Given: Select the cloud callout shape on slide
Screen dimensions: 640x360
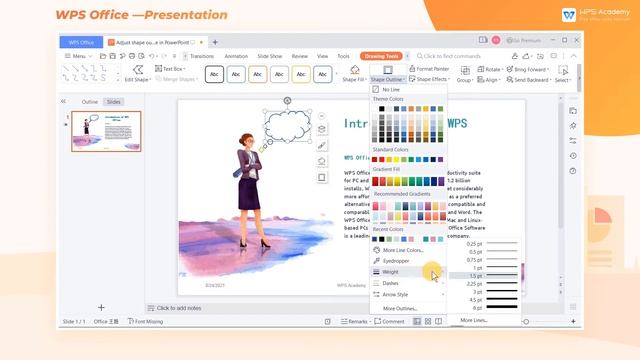Looking at the screenshot, I should point(287,126).
